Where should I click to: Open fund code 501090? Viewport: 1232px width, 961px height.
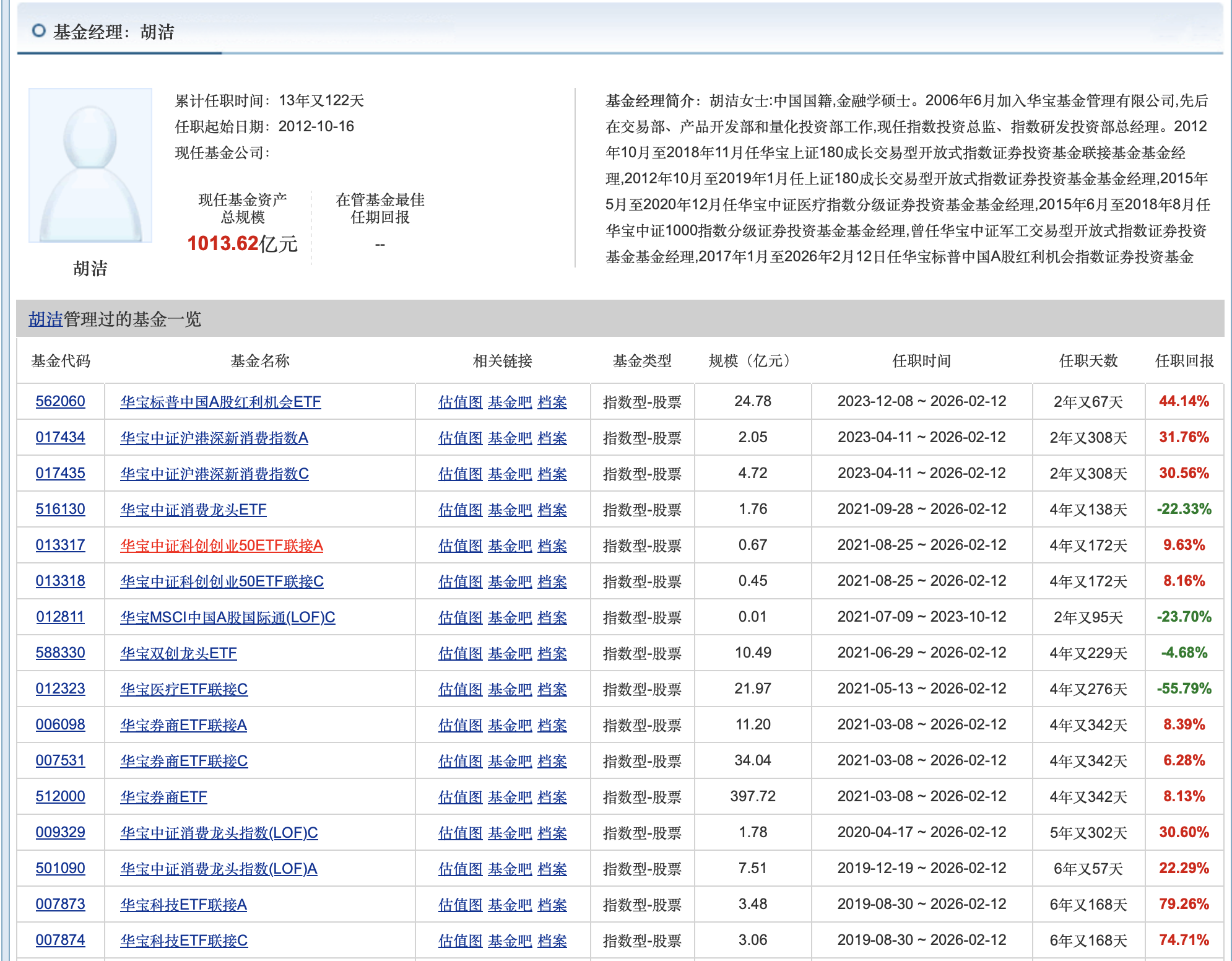click(x=60, y=868)
